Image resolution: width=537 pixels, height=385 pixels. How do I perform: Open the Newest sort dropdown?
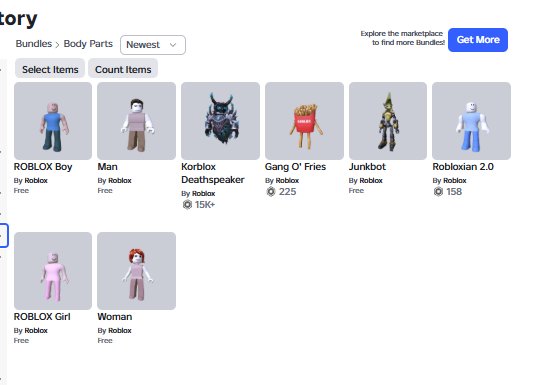(153, 45)
